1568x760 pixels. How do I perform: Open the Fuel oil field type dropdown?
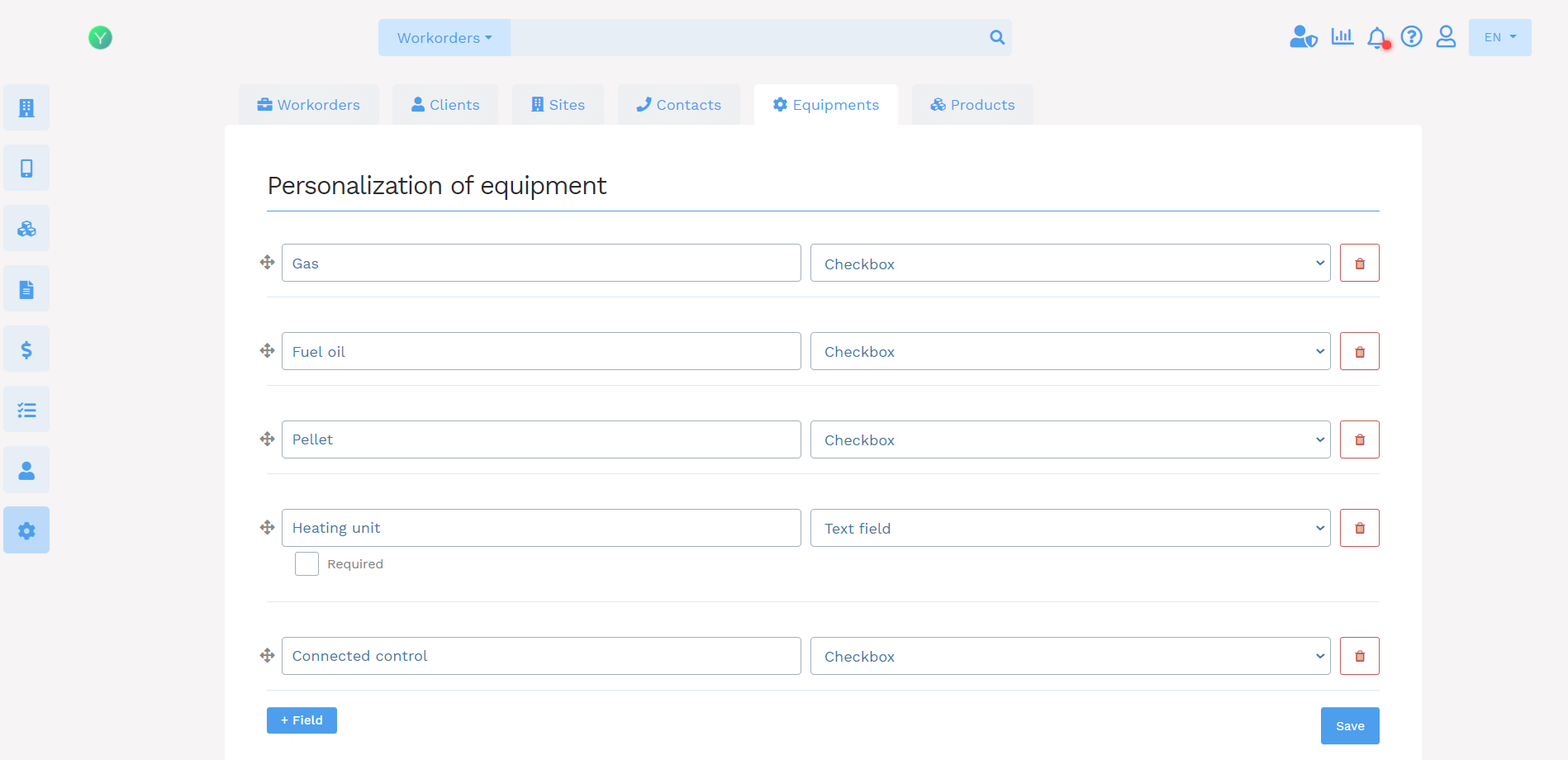pos(1070,351)
